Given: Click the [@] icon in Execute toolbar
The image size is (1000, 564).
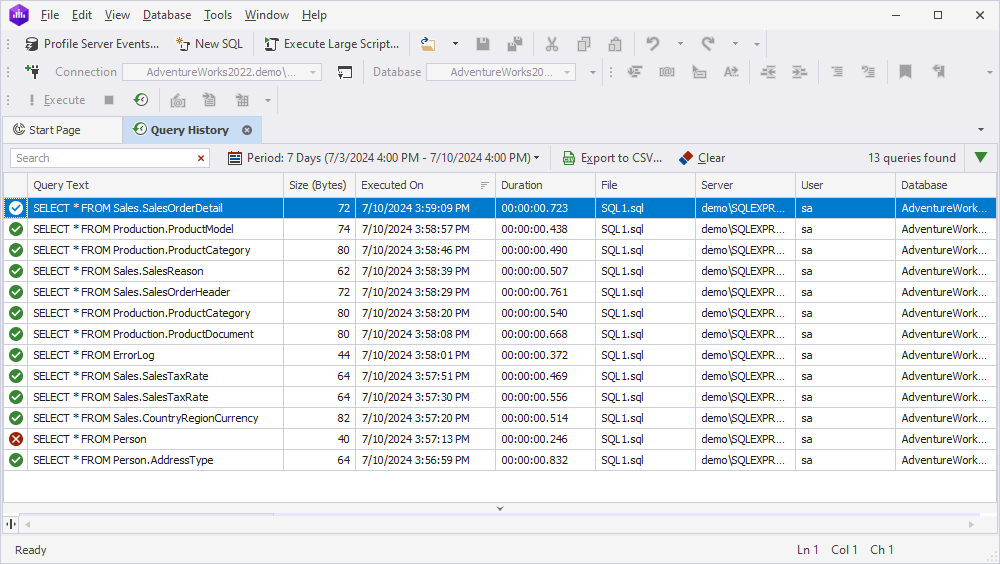Looking at the screenshot, I should (x=178, y=100).
